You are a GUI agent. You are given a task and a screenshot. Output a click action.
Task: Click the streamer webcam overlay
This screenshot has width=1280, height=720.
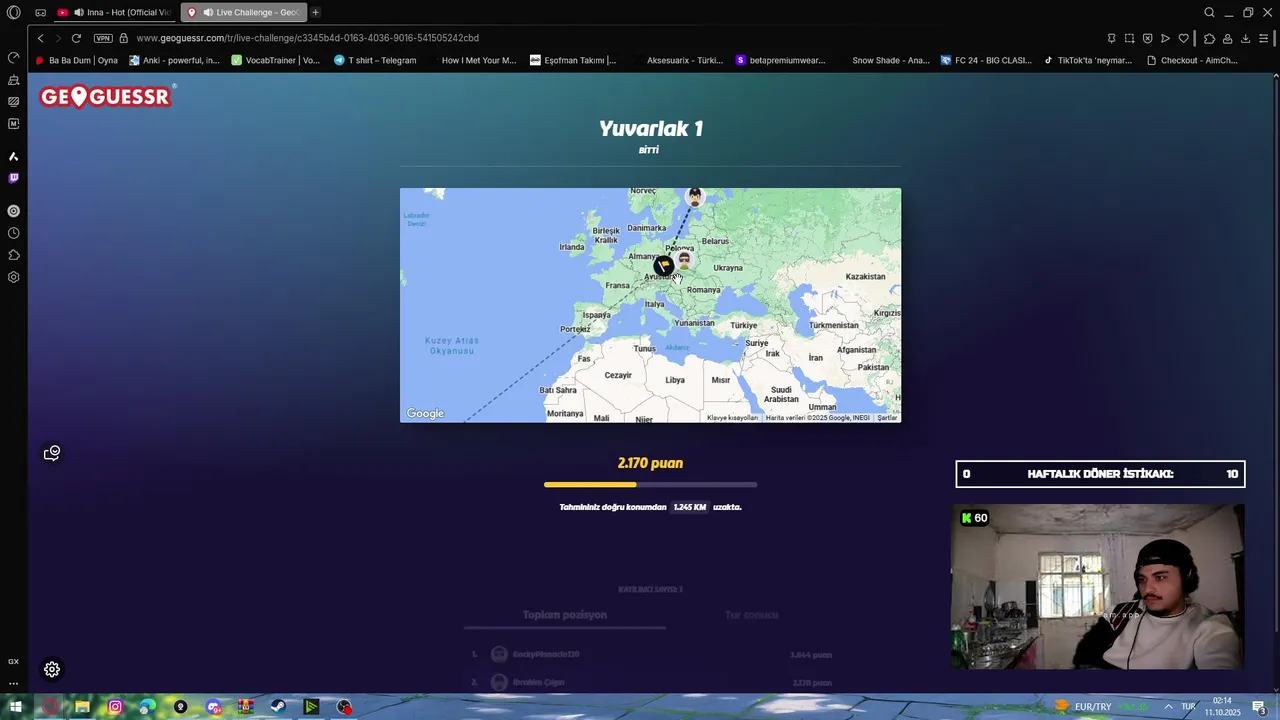pyautogui.click(x=1097, y=587)
